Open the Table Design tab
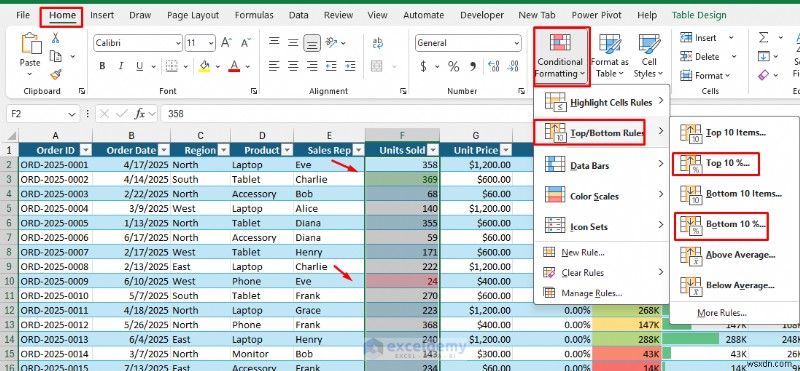This screenshot has width=800, height=371. click(x=699, y=15)
